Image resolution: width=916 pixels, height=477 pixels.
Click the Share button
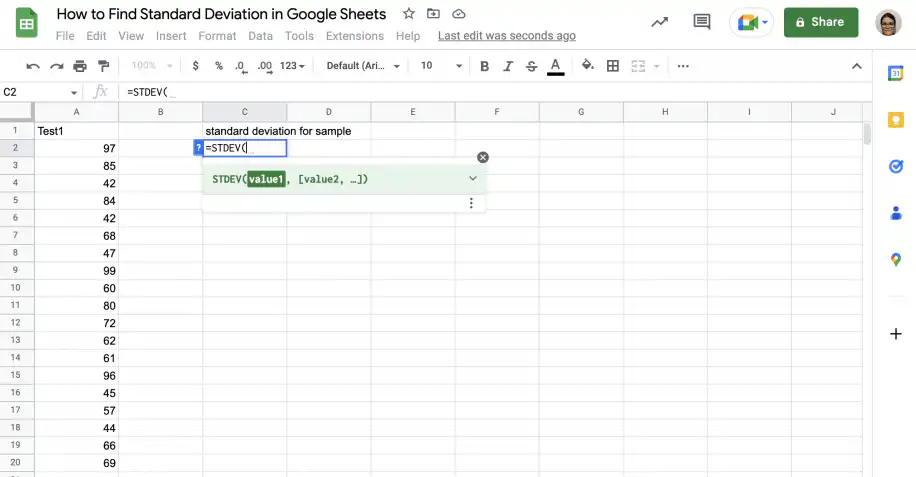(x=821, y=22)
